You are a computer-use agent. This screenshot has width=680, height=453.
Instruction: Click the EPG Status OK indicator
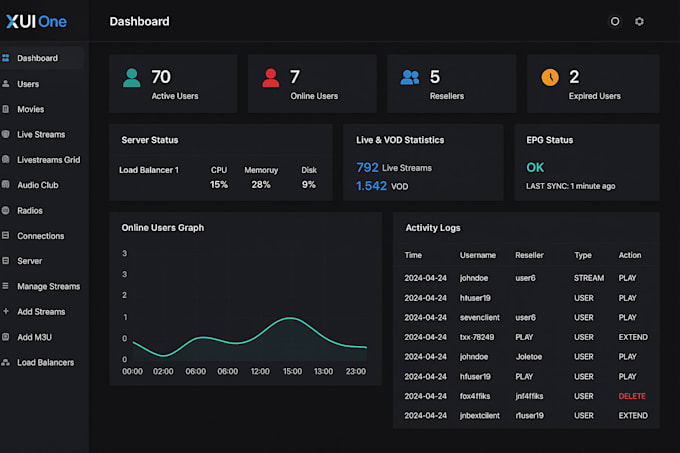tap(535, 167)
